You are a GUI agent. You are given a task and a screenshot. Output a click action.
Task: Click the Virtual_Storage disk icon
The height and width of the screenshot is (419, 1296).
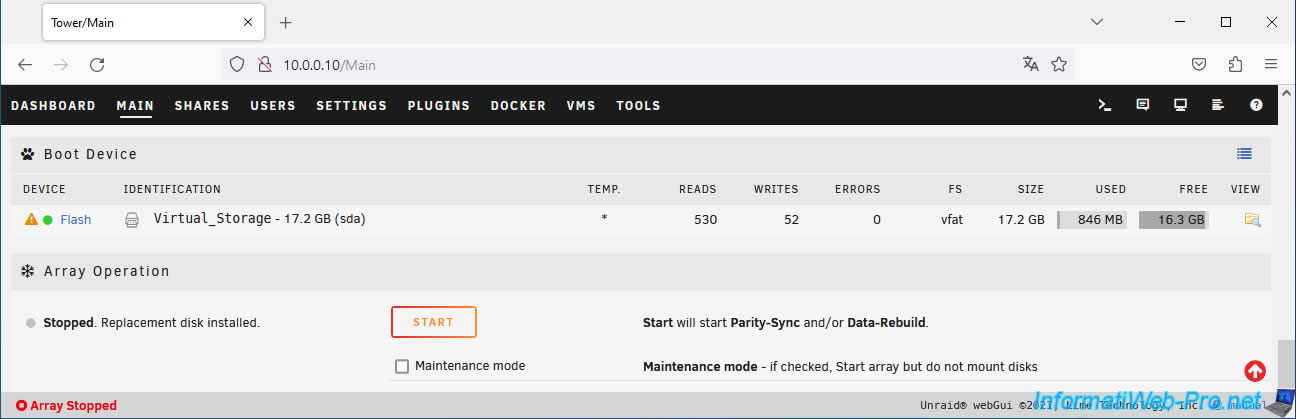click(132, 220)
